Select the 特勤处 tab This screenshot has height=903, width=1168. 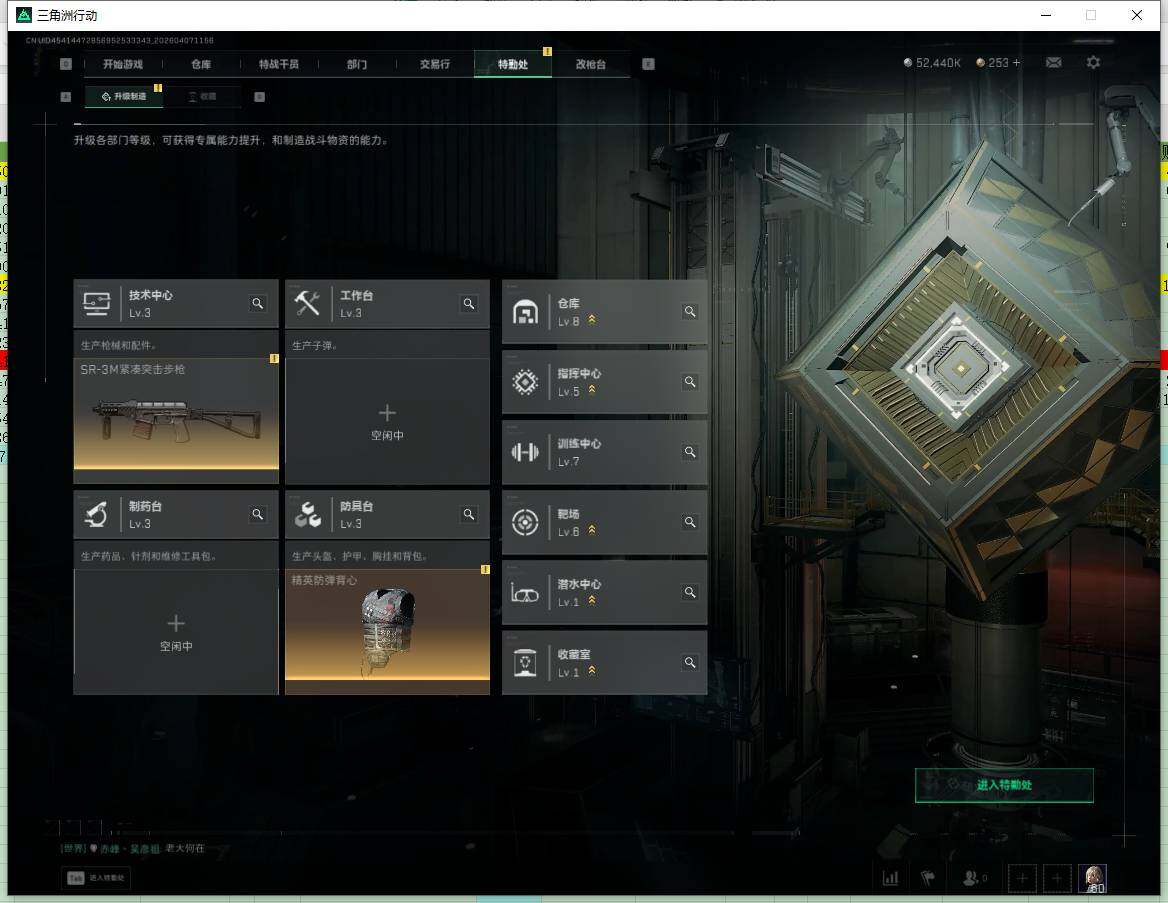(513, 64)
